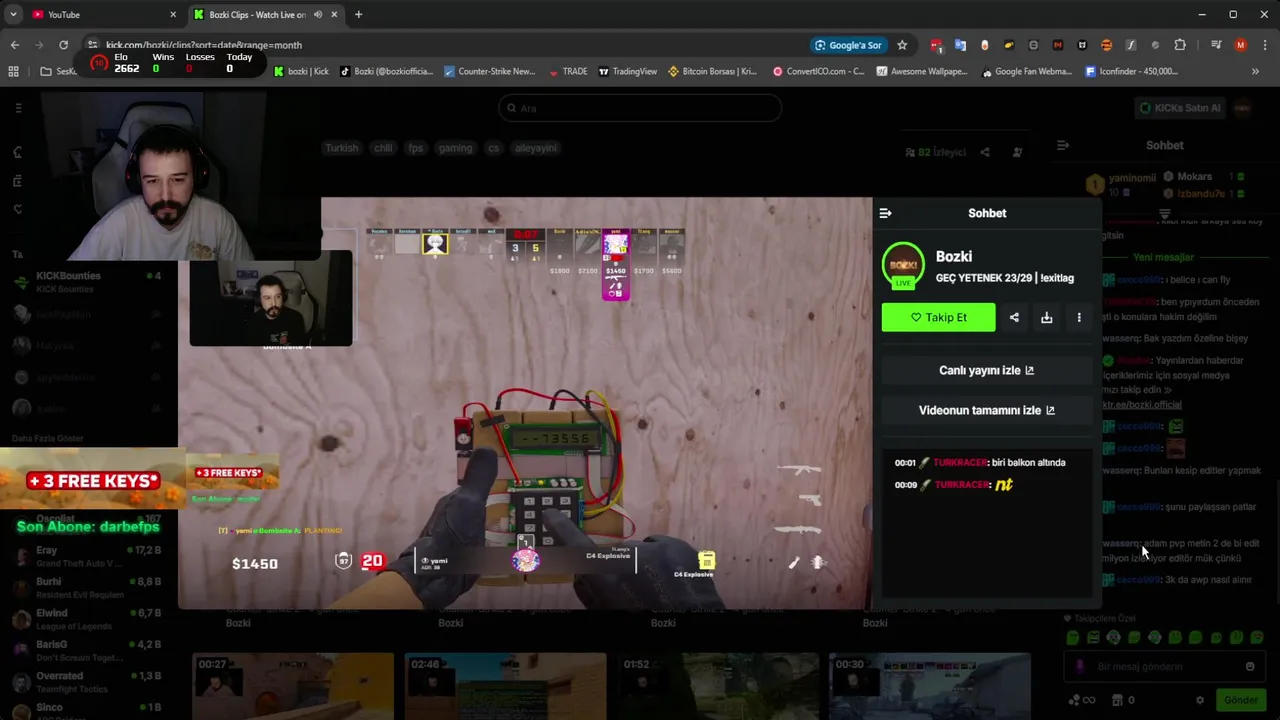Open the clip thumbnail with duration 02:46

(505, 686)
